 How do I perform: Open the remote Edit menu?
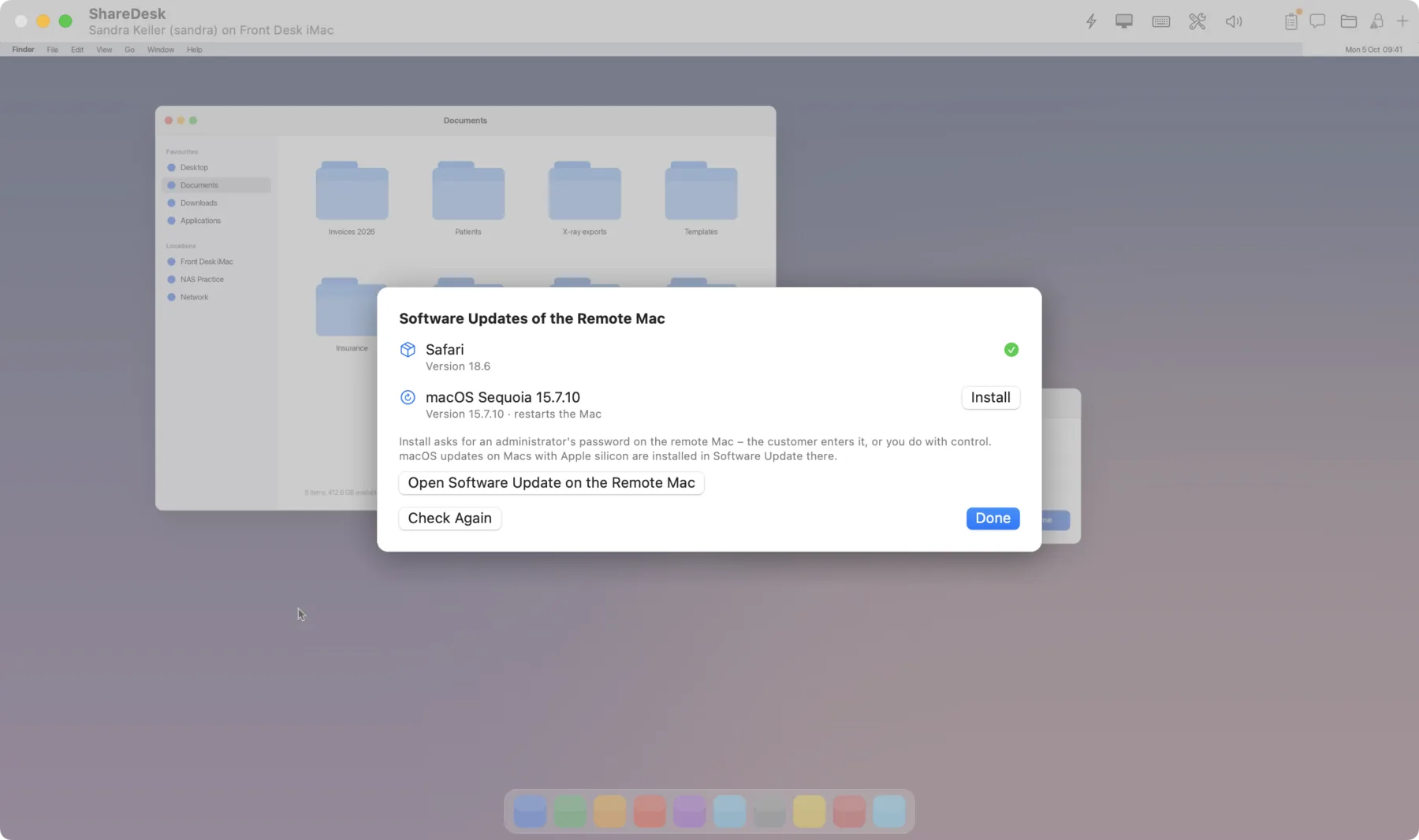pyautogui.click(x=77, y=50)
